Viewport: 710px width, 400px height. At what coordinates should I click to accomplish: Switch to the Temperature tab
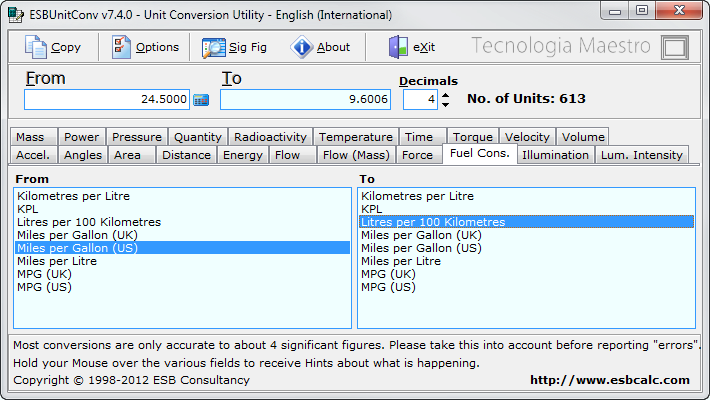click(x=355, y=137)
